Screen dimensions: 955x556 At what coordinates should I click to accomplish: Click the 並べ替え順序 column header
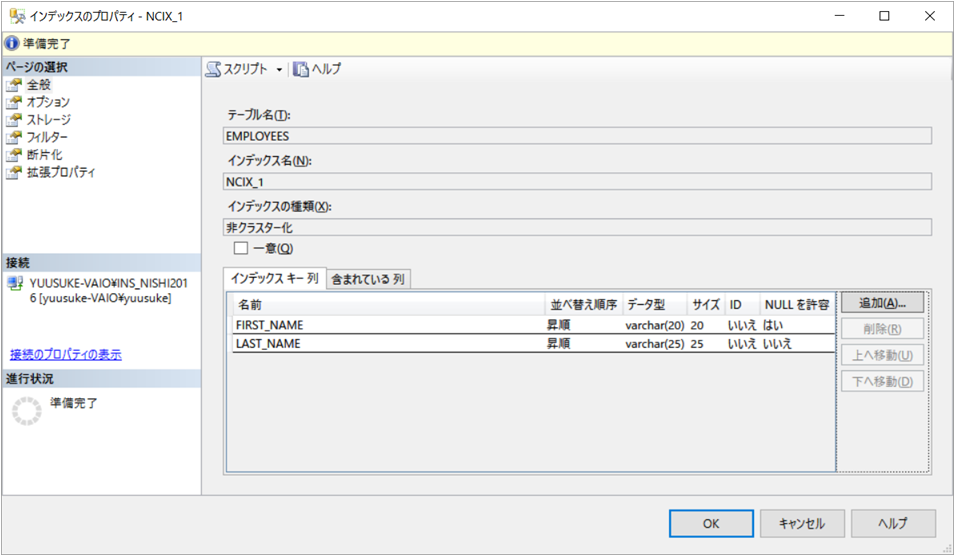[584, 304]
